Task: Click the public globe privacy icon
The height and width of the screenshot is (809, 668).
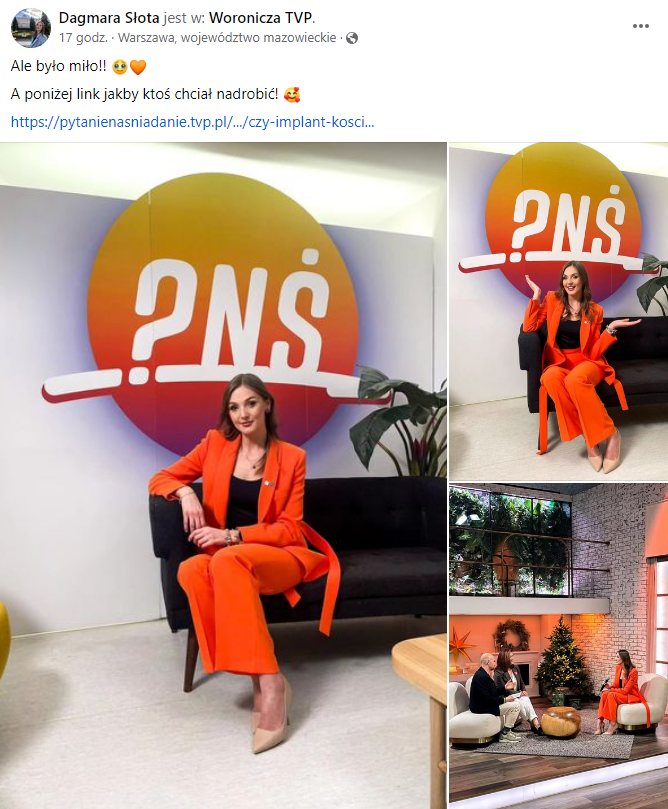Action: click(352, 38)
